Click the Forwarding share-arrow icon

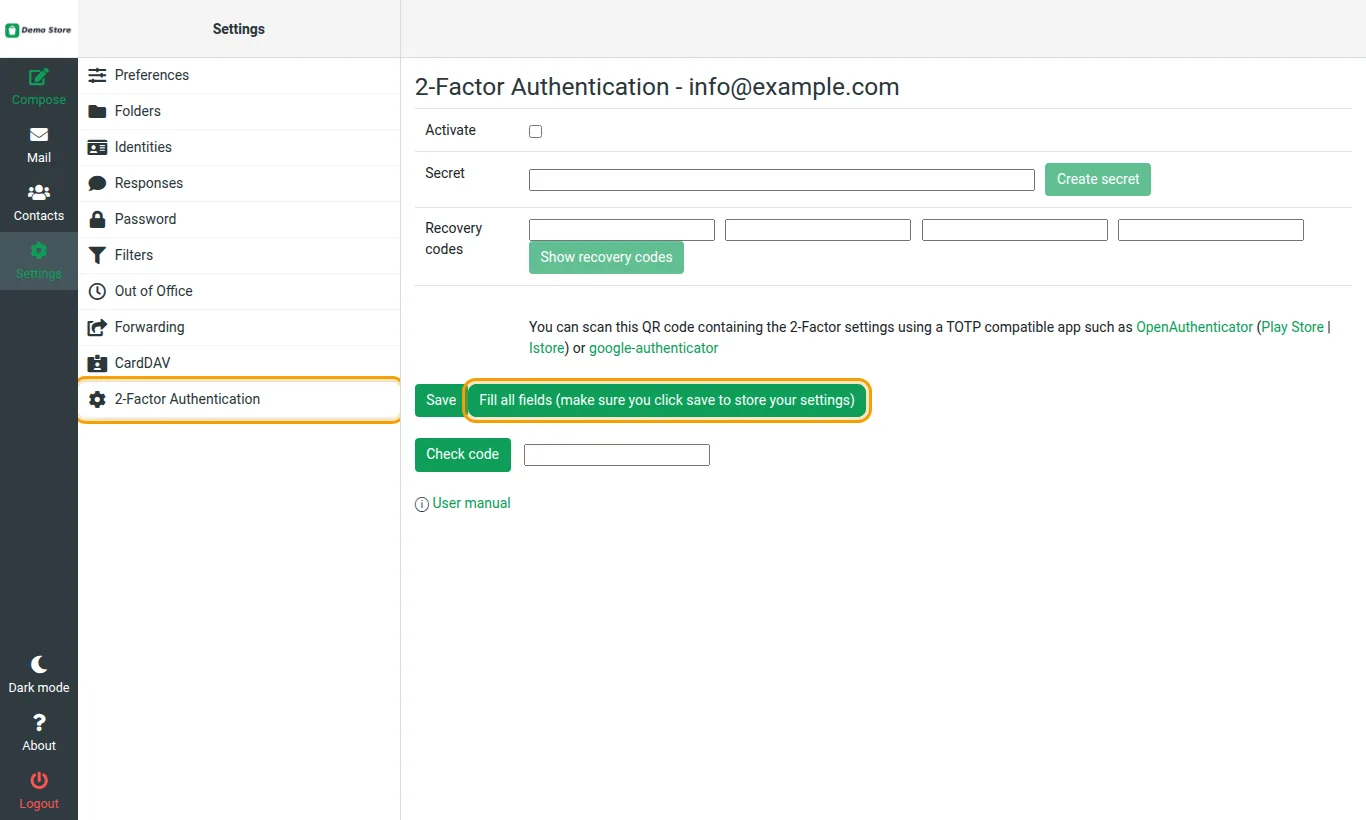tap(97, 327)
